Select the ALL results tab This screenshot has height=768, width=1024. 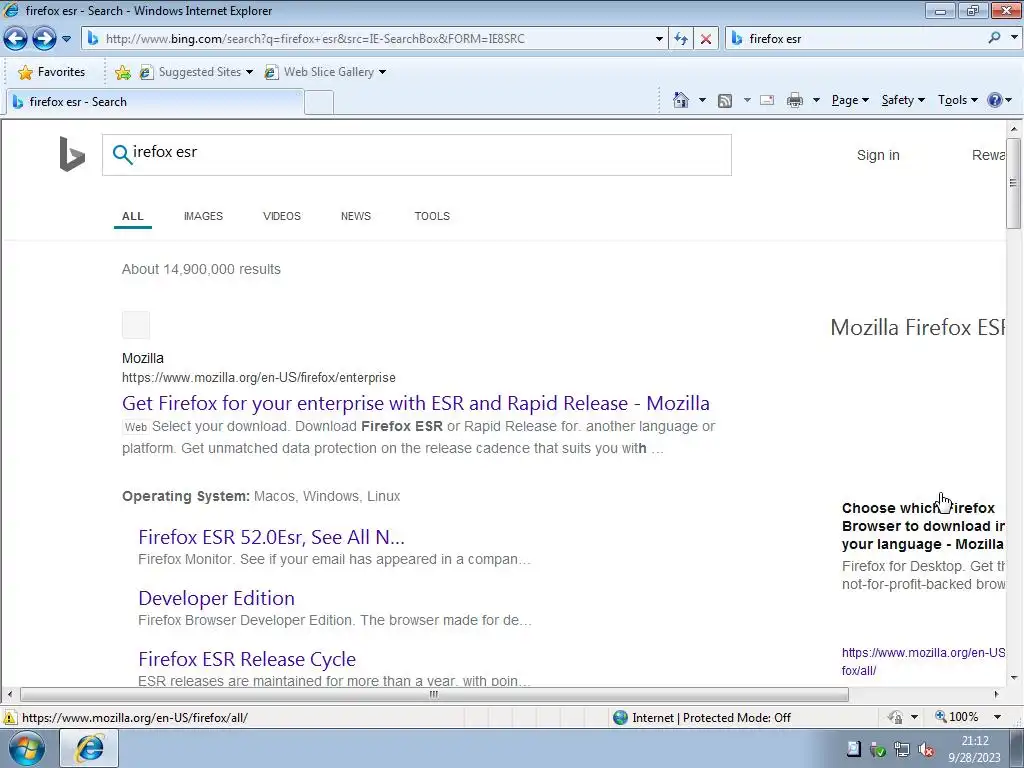point(133,216)
